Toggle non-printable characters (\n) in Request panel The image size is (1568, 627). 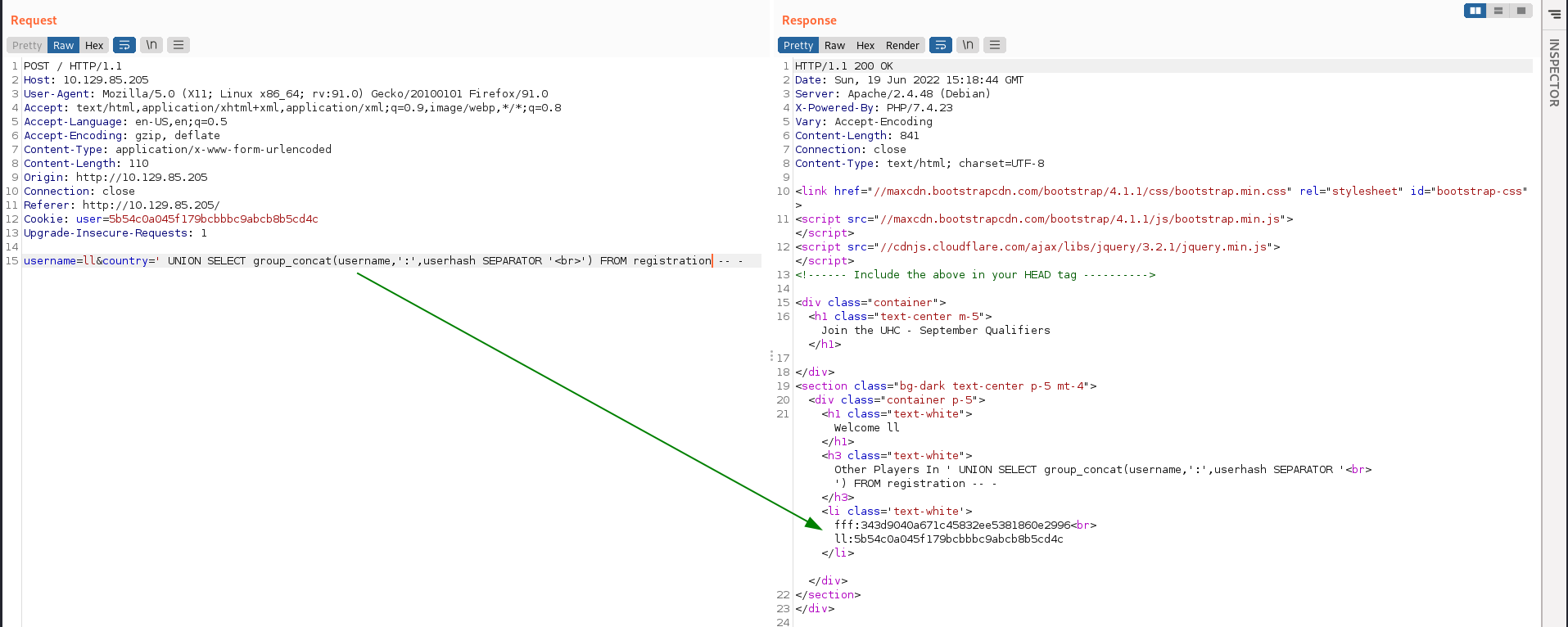[151, 45]
